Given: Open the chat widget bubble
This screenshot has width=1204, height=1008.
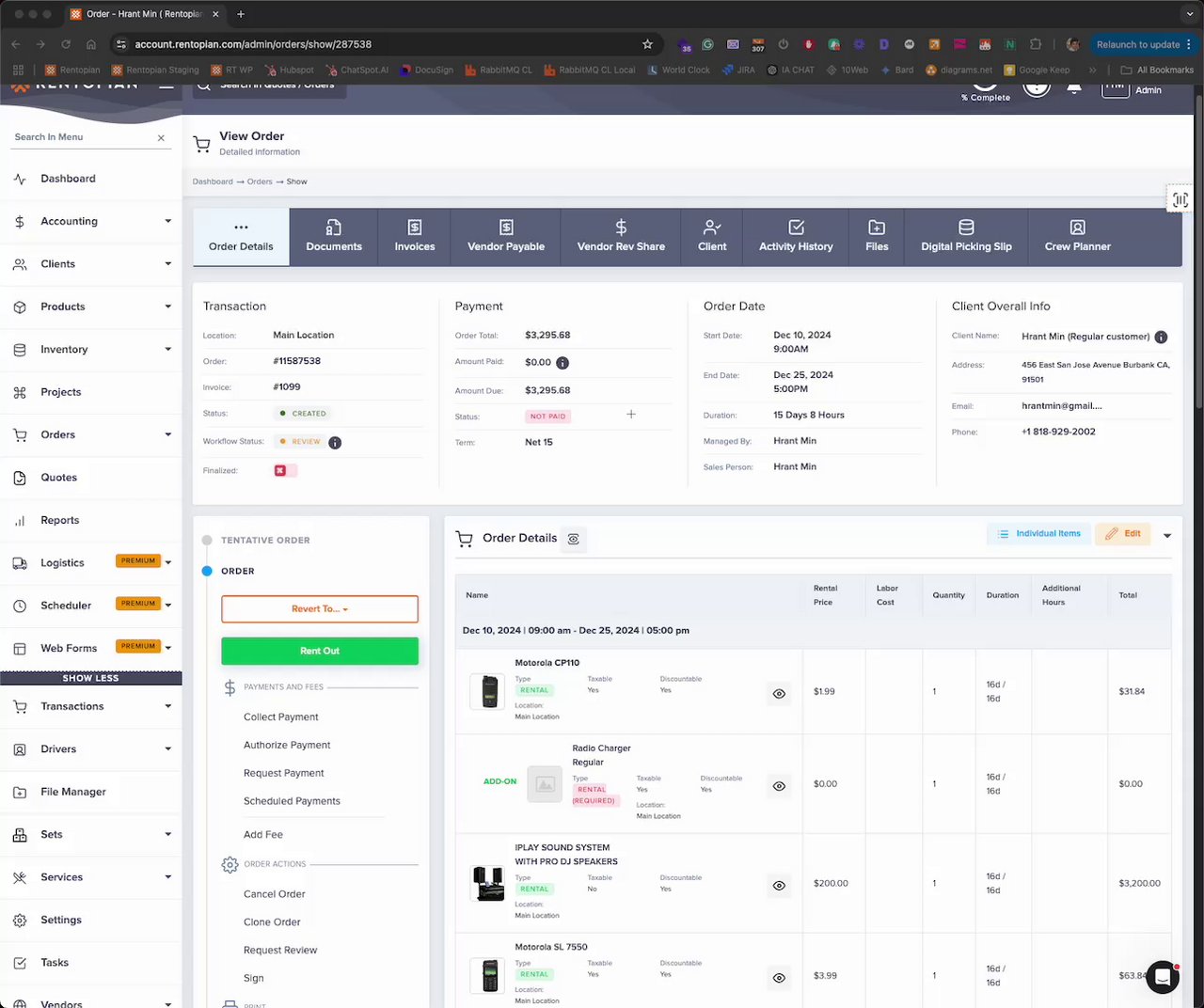Looking at the screenshot, I should coord(1163,977).
